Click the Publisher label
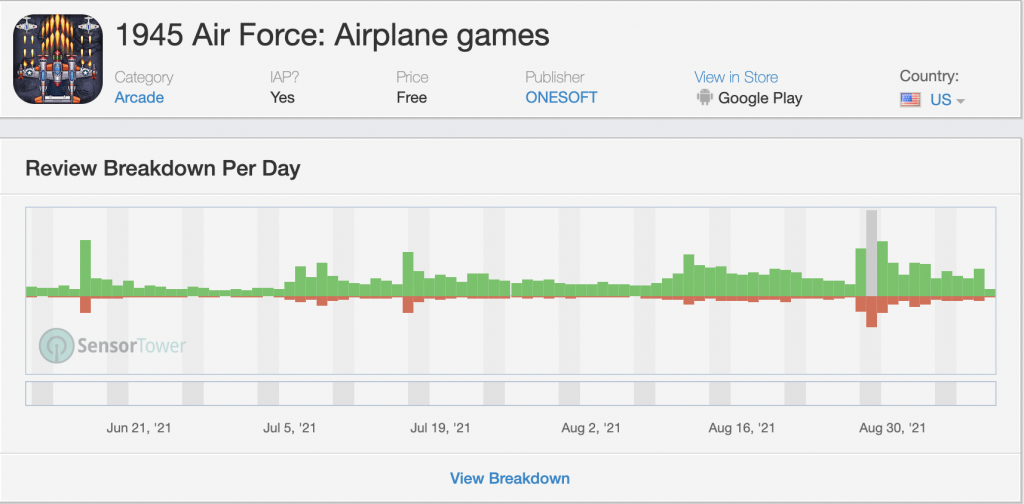The width and height of the screenshot is (1024, 504). pos(554,77)
